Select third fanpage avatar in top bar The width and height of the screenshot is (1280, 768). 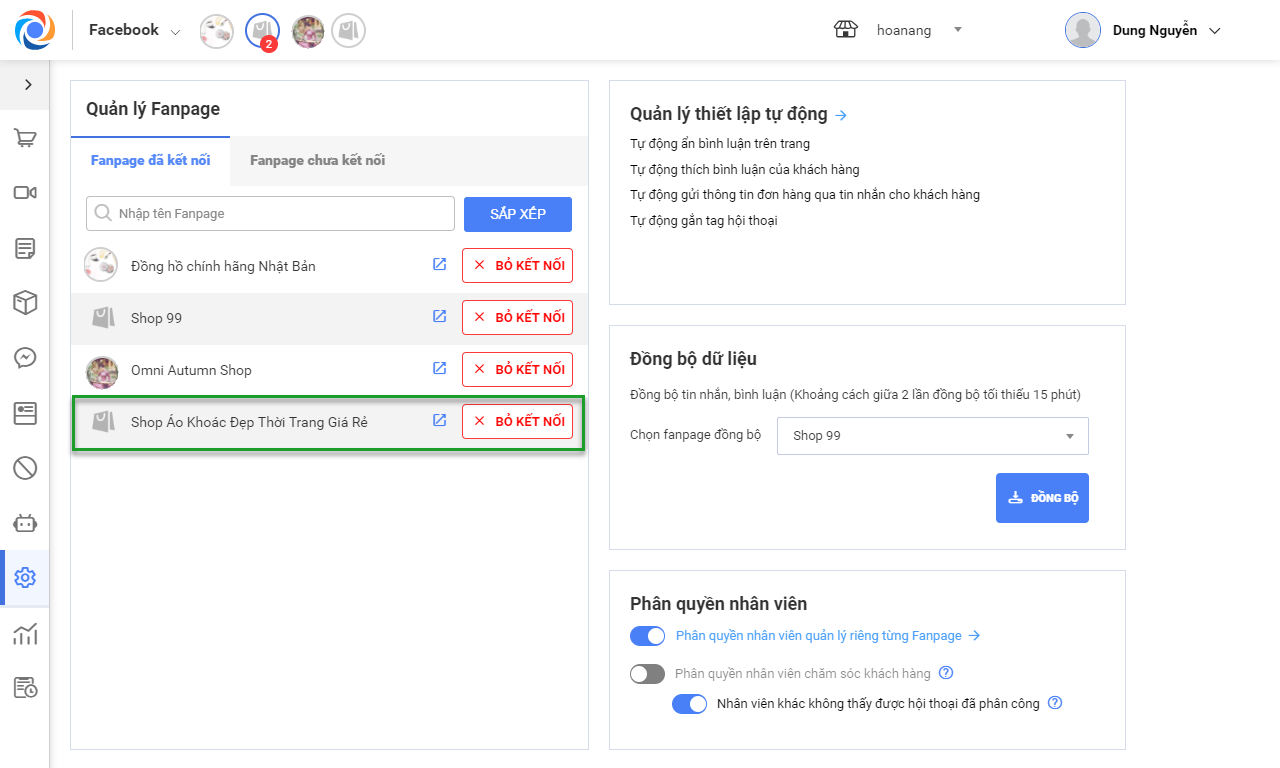click(x=307, y=31)
